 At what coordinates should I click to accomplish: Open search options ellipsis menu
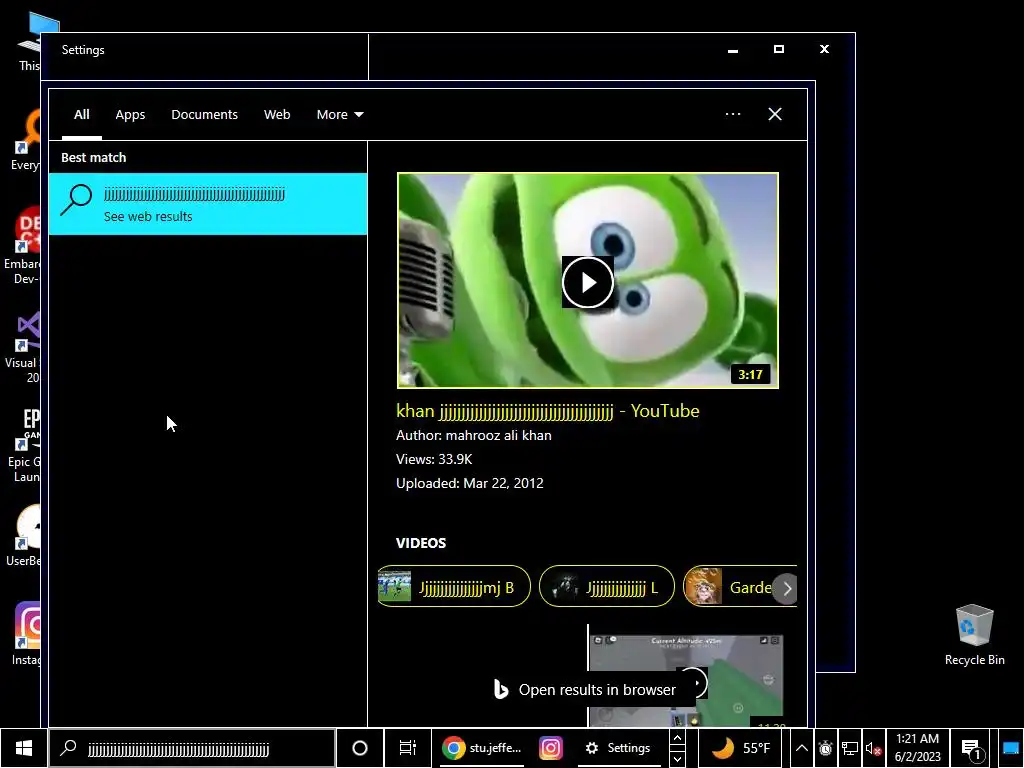[x=733, y=114]
